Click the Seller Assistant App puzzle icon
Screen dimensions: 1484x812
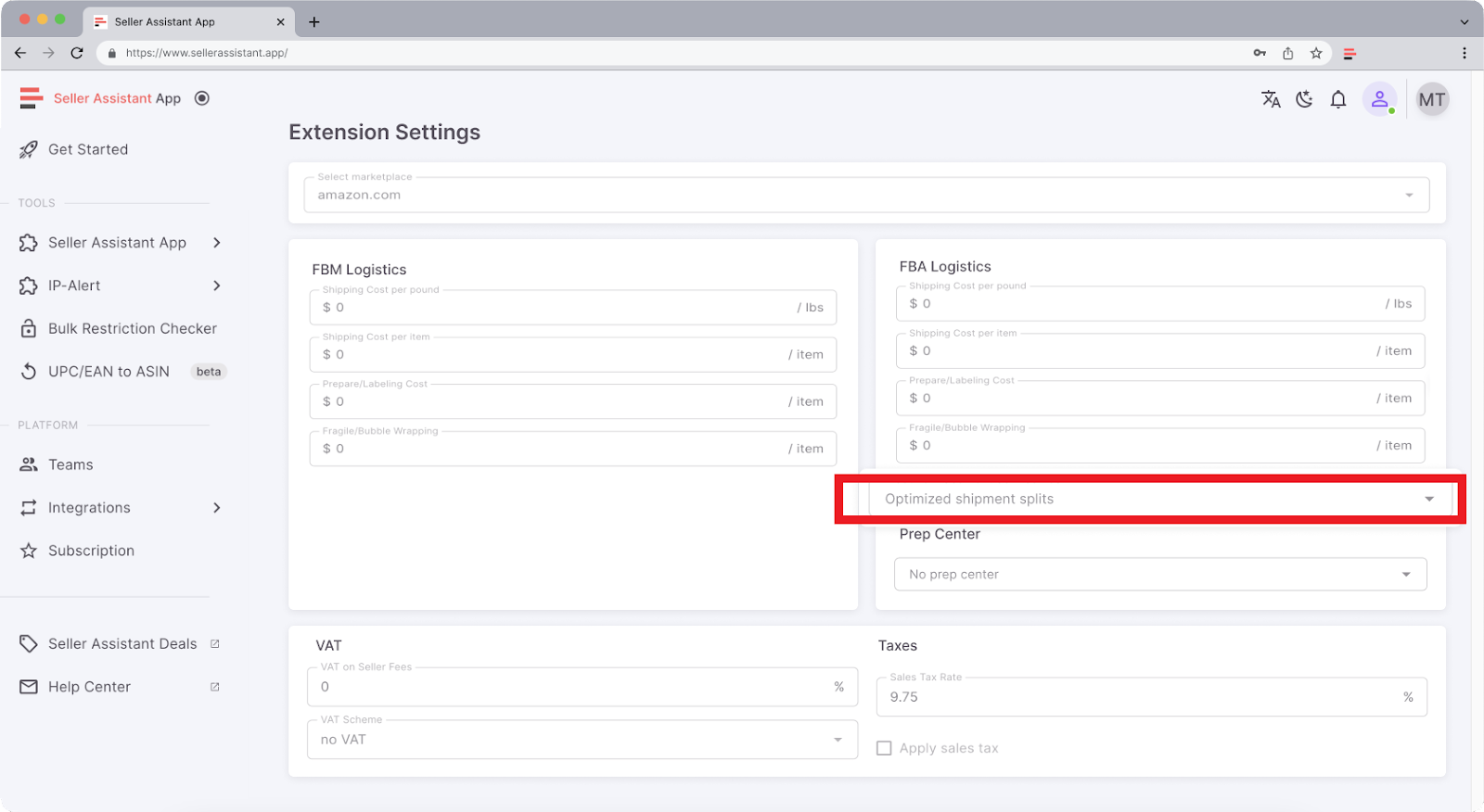(29, 243)
